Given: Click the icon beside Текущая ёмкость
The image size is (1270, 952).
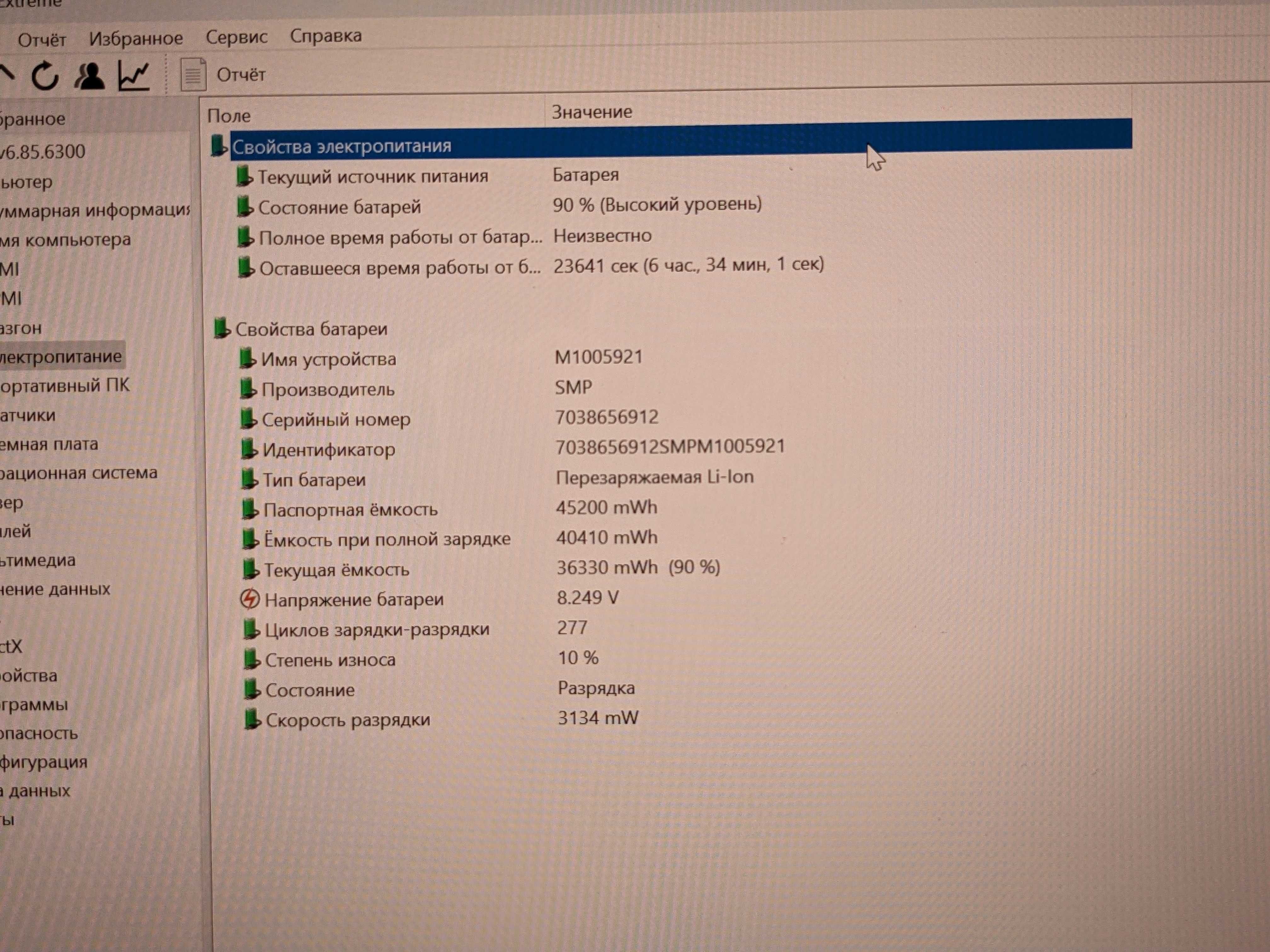Looking at the screenshot, I should coord(251,570).
